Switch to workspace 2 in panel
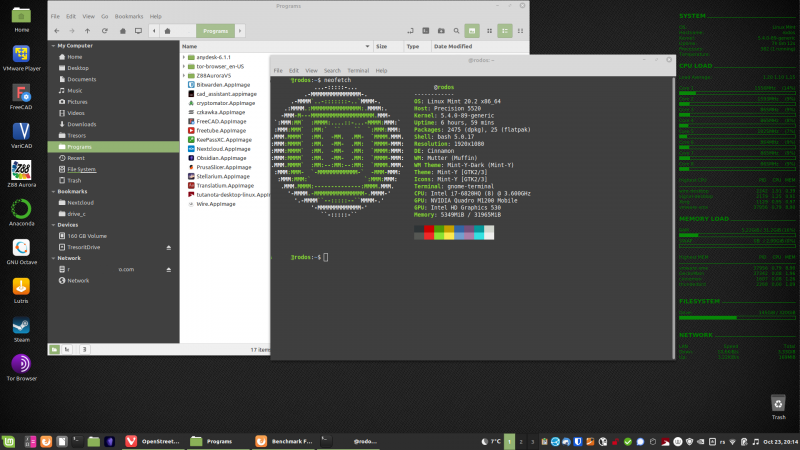This screenshot has height=450, width=800. coord(521,442)
